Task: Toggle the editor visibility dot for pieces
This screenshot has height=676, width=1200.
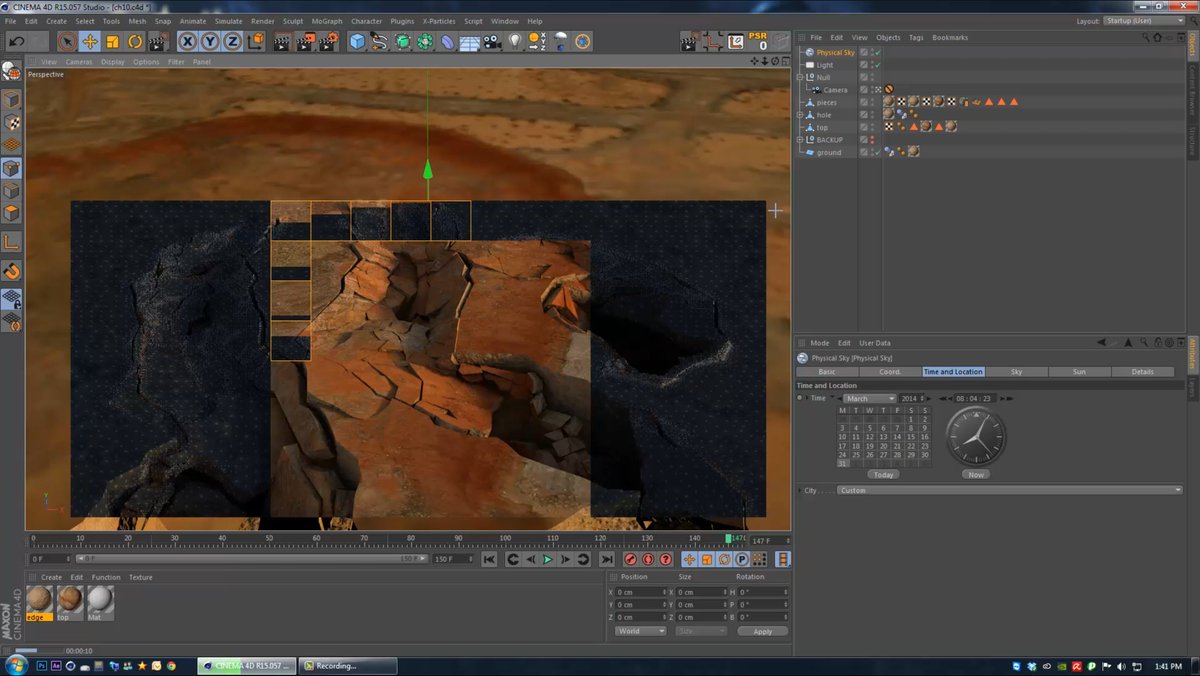Action: (x=873, y=101)
